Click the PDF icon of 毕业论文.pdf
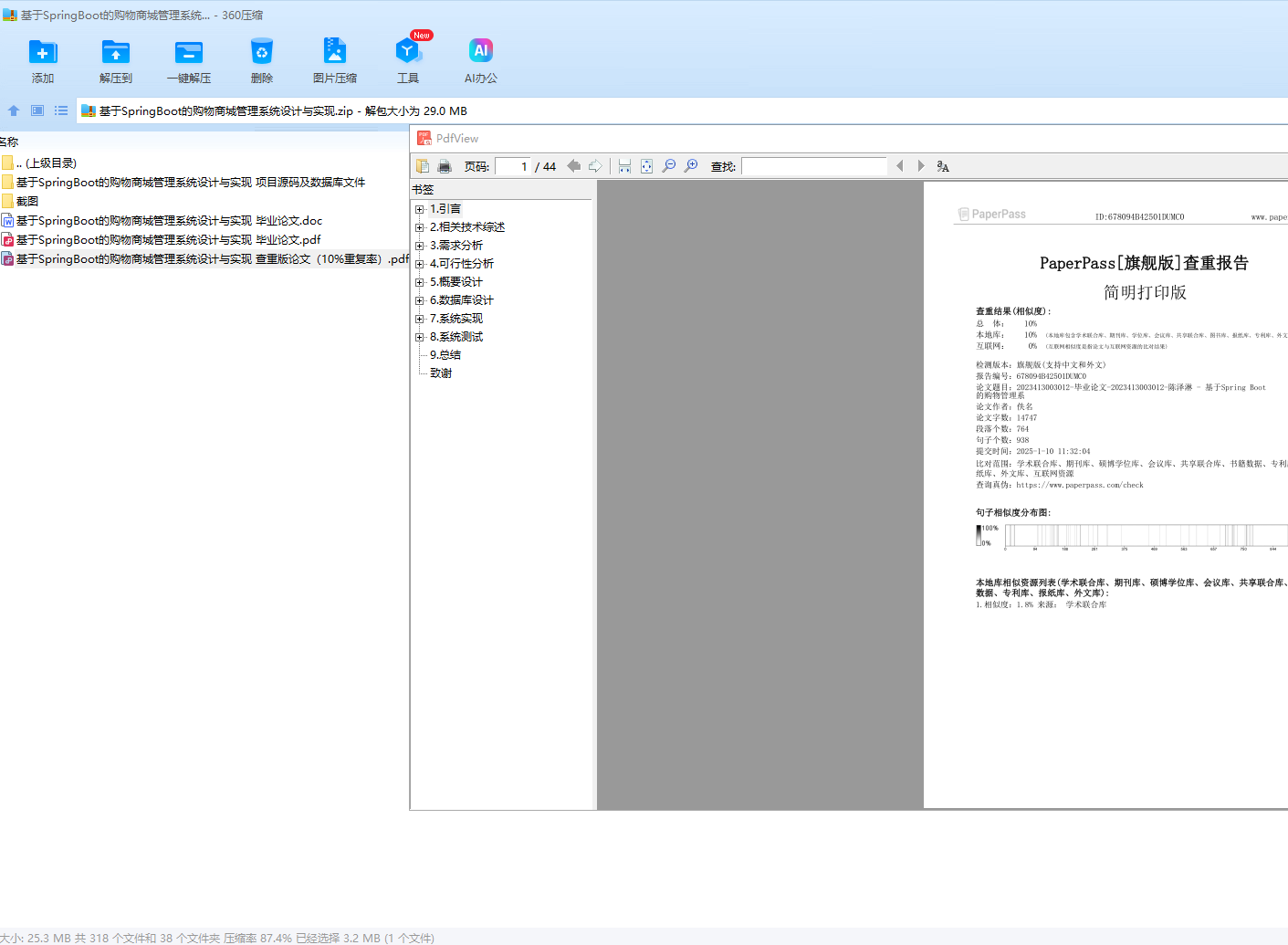The width and height of the screenshot is (1288, 945). (7, 240)
